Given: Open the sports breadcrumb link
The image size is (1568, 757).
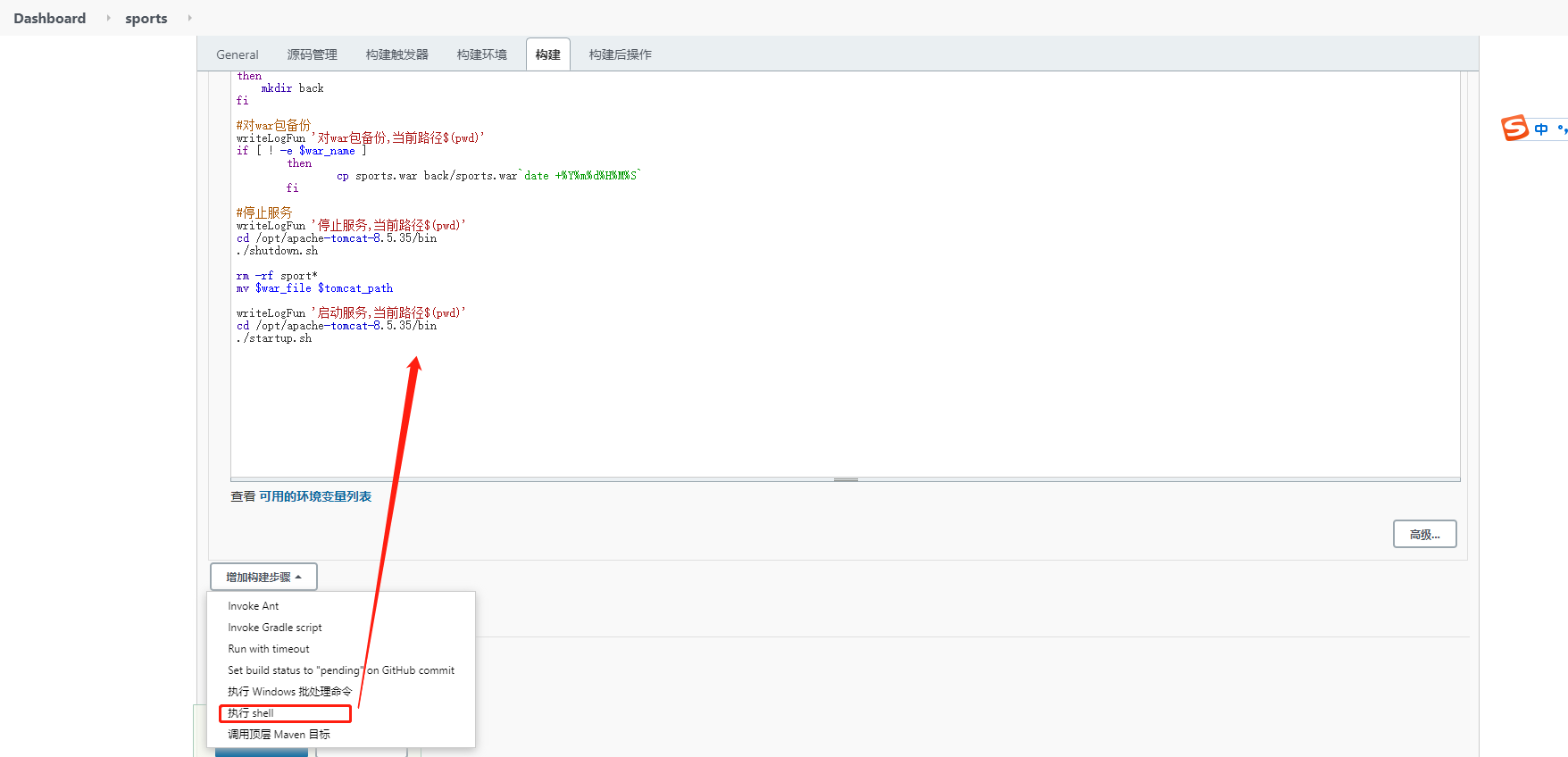Looking at the screenshot, I should pyautogui.click(x=146, y=18).
